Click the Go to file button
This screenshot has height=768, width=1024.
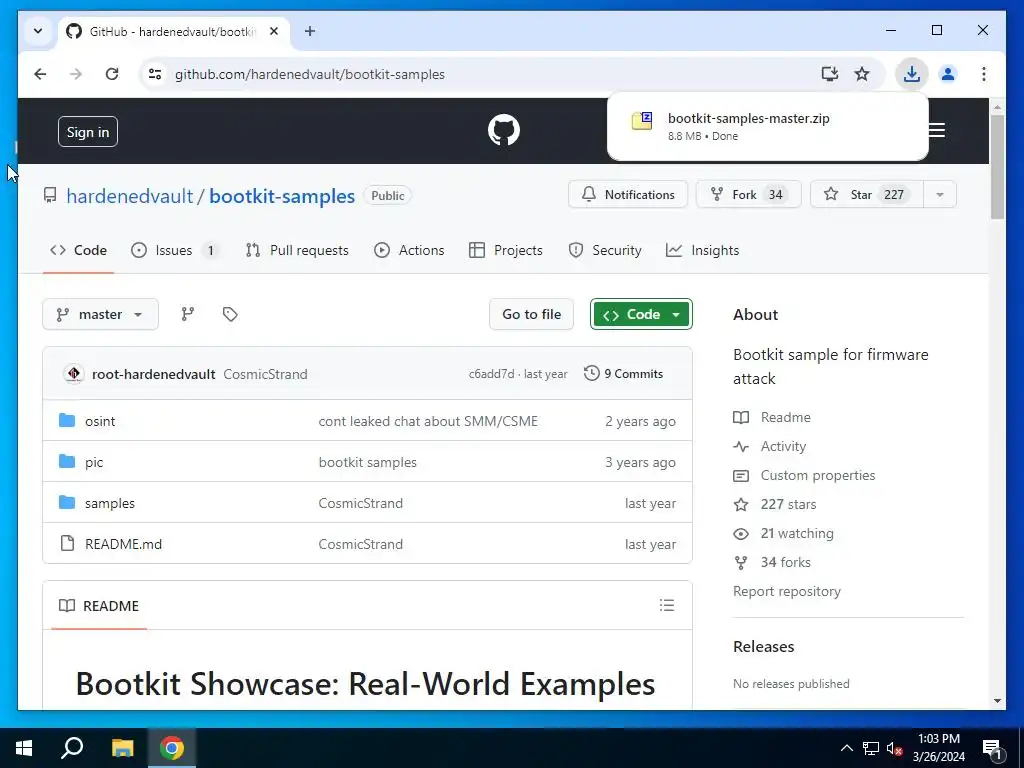(x=531, y=314)
